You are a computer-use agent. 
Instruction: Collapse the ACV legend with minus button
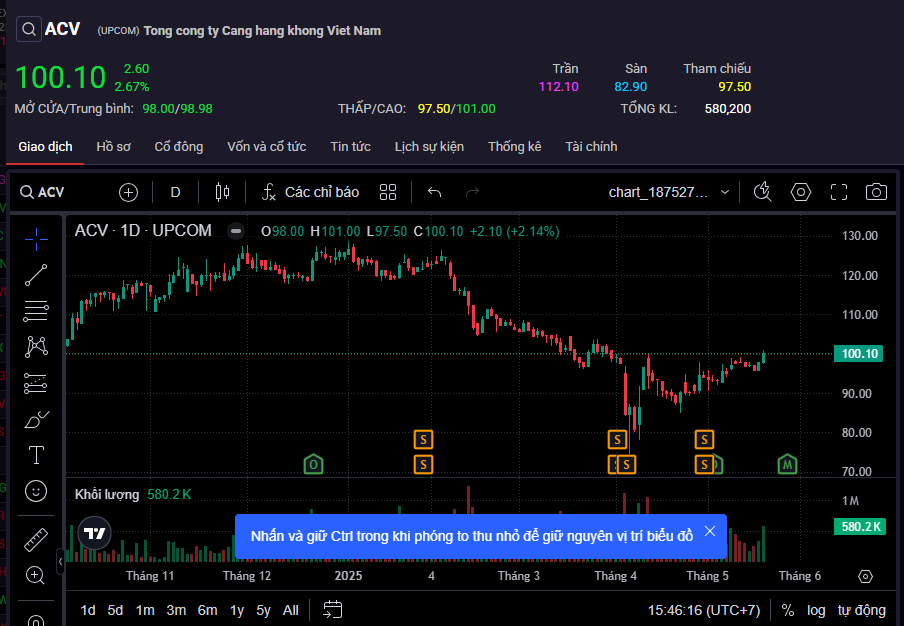[235, 231]
